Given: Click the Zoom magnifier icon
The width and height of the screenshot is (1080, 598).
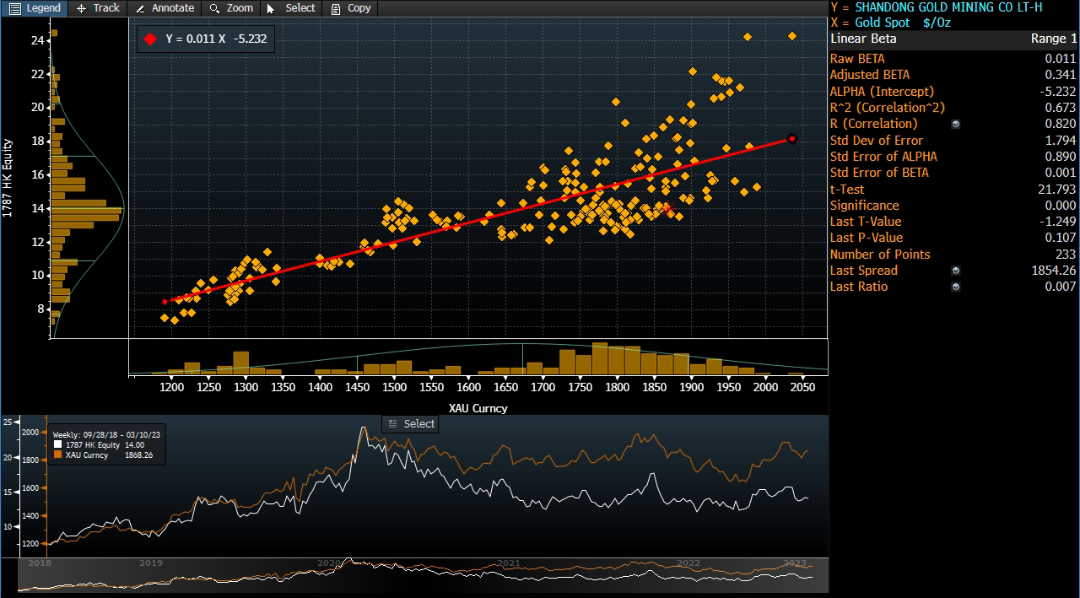Looking at the screenshot, I should point(214,9).
